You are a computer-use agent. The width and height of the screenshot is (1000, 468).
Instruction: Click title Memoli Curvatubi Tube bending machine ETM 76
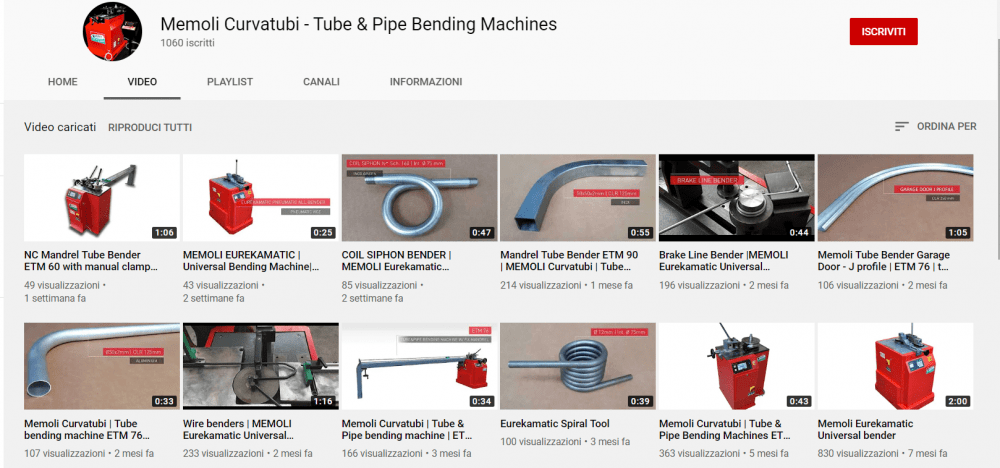point(87,430)
